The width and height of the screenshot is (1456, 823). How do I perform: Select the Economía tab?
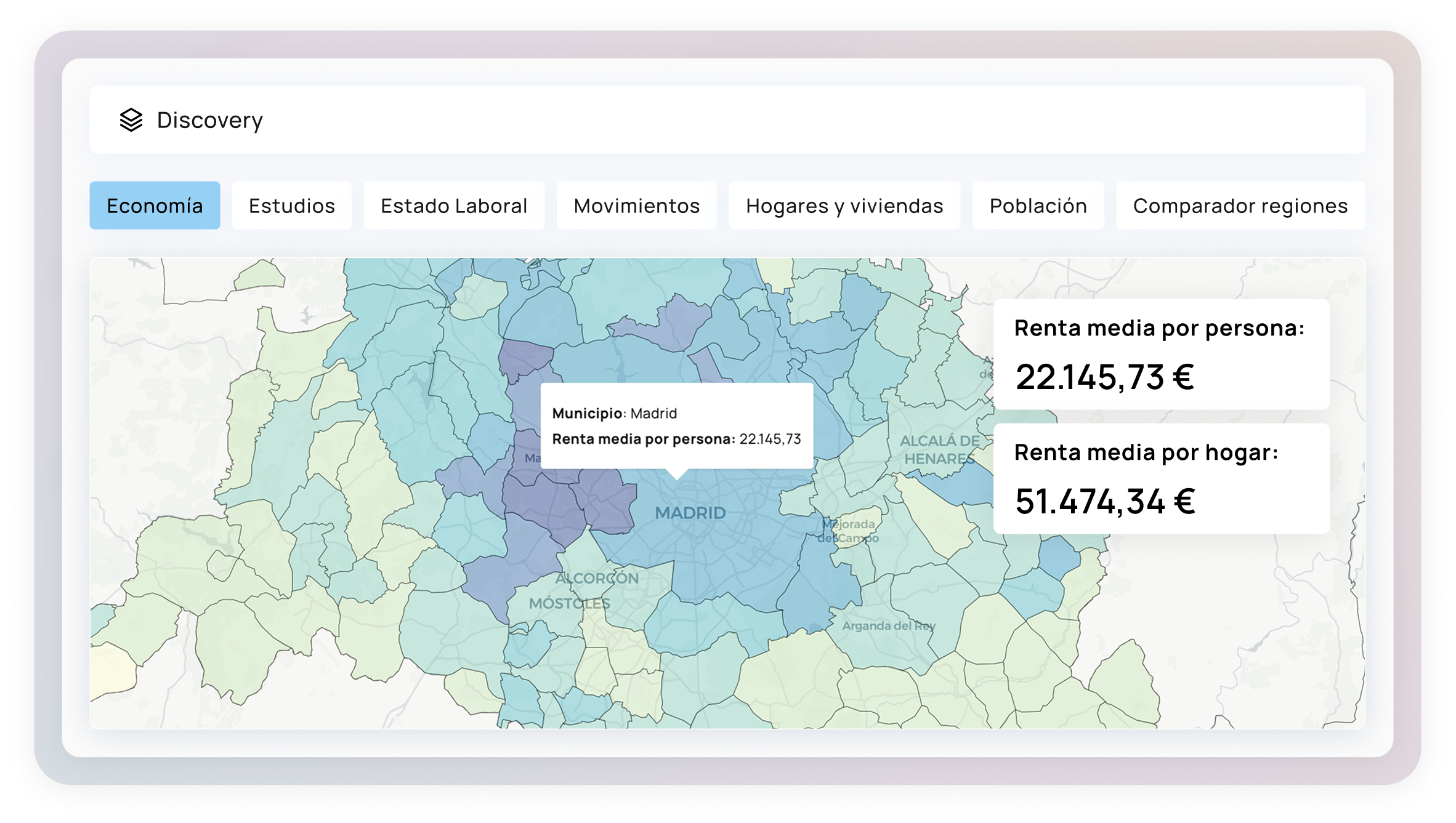click(155, 206)
